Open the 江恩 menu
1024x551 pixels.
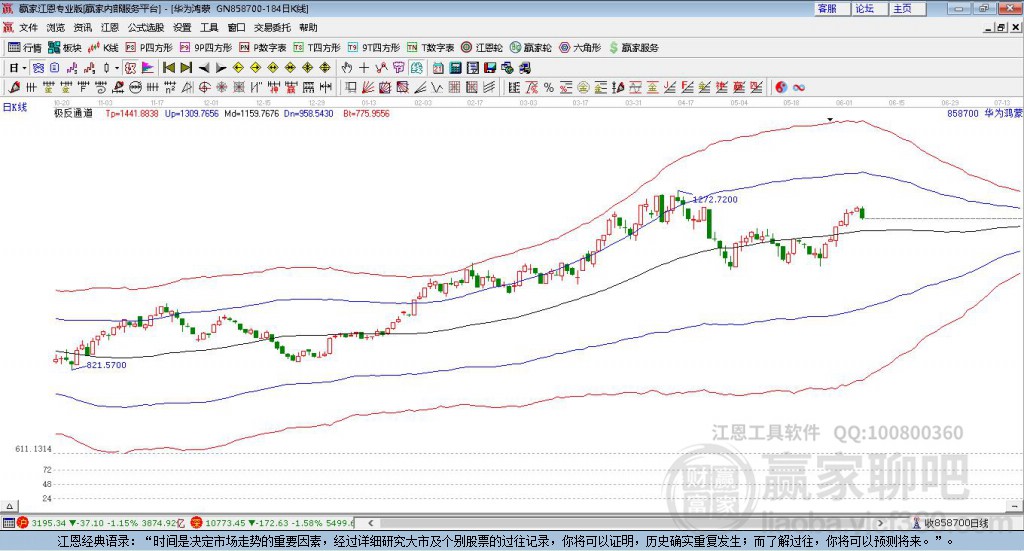point(110,27)
